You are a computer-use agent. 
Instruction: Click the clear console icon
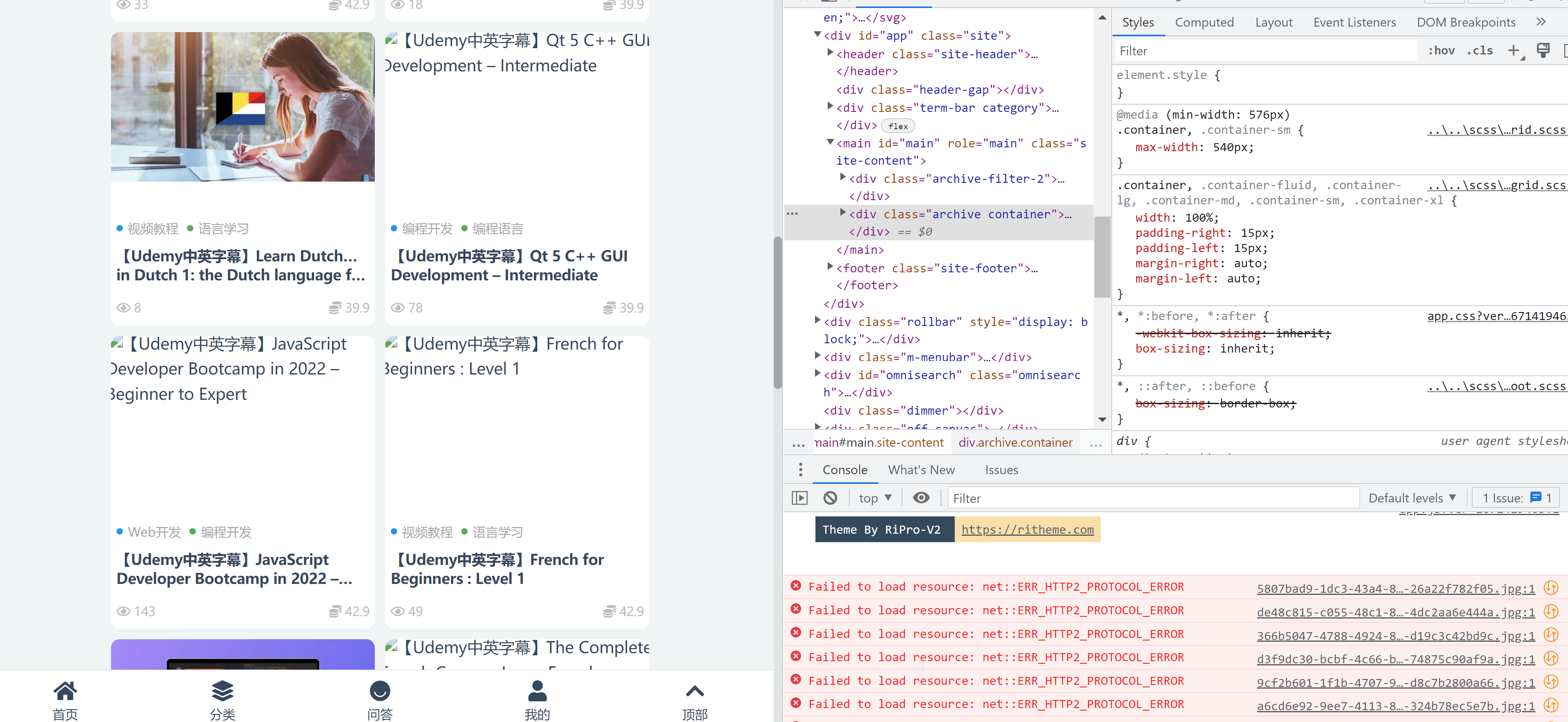point(830,498)
